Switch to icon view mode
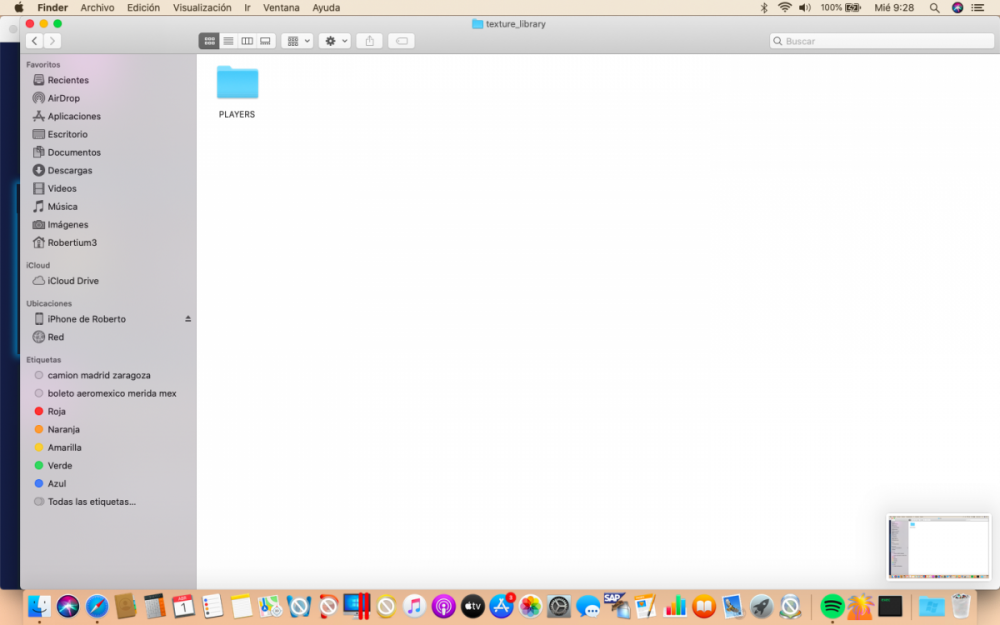The image size is (1000, 625). tap(209, 41)
